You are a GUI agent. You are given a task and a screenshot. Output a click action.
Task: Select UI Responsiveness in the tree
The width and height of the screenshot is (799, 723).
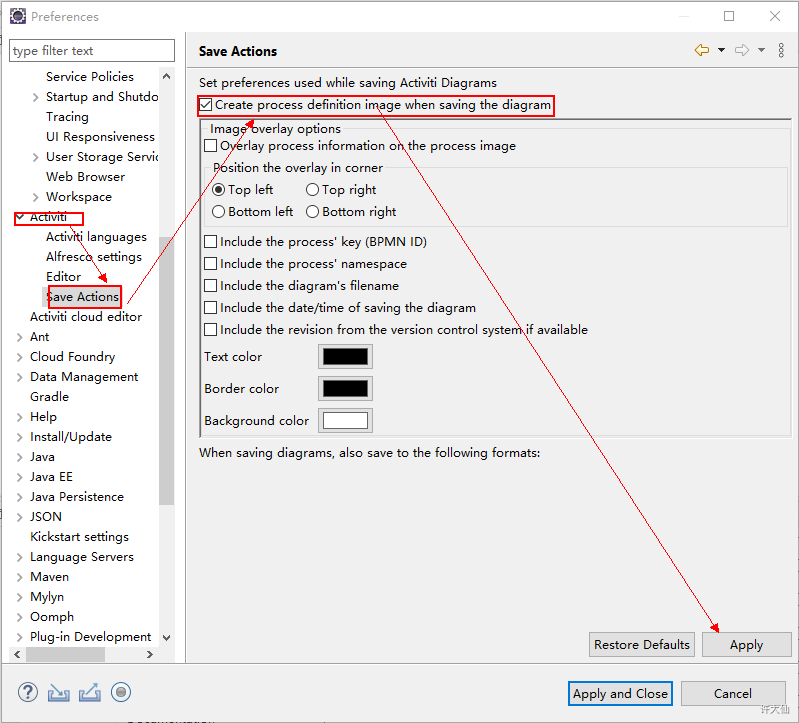[x=100, y=137]
